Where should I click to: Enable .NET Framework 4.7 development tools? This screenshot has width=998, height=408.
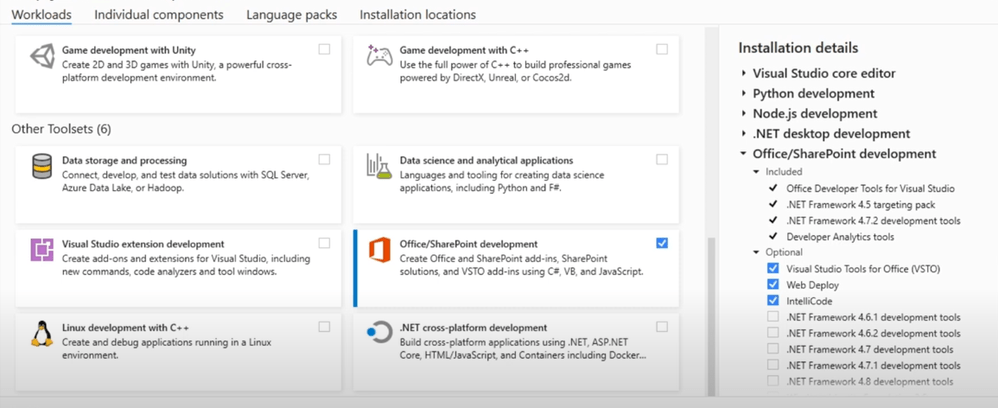[x=773, y=349]
